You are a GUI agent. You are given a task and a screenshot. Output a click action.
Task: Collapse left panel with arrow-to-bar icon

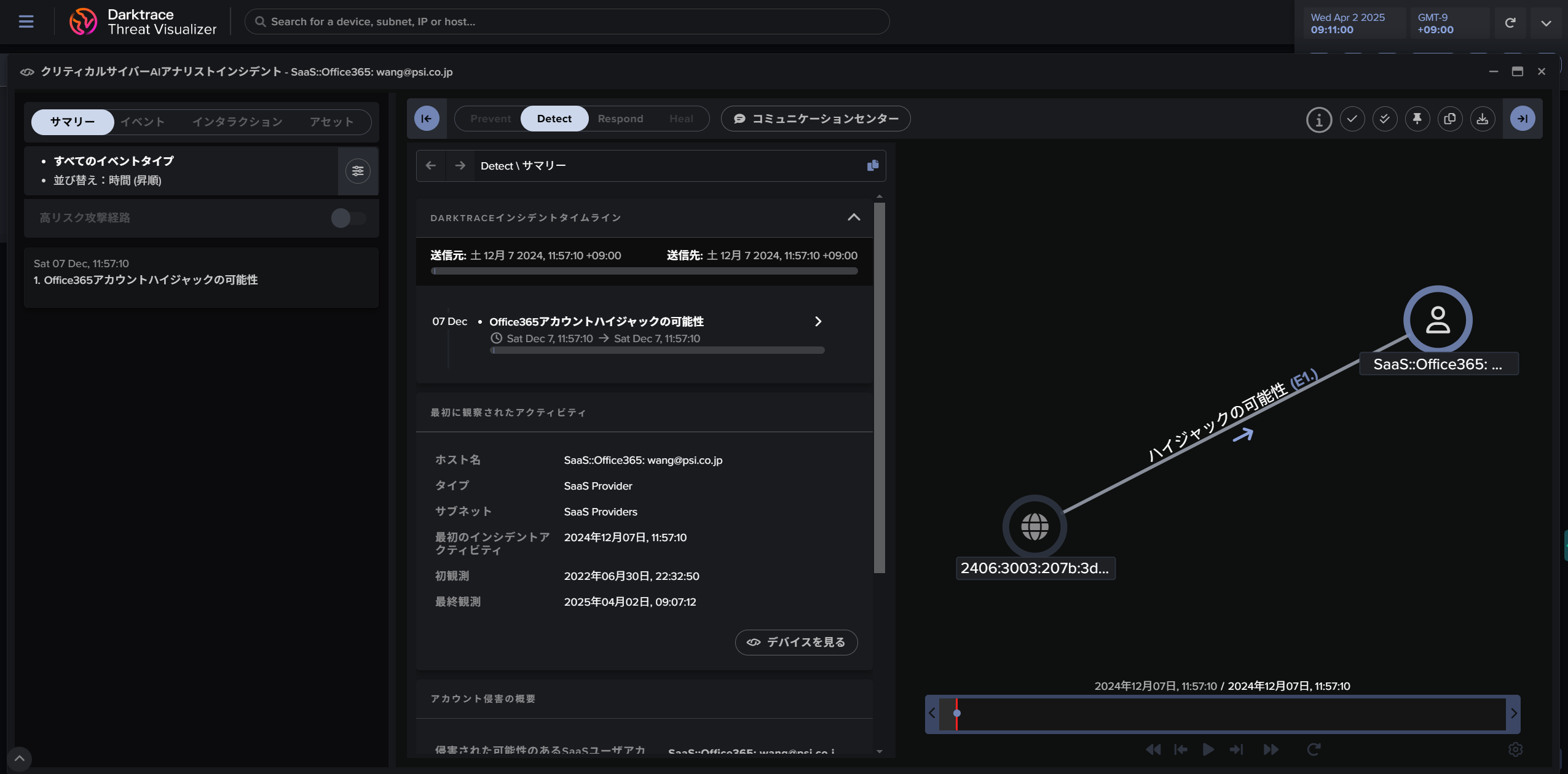point(427,119)
